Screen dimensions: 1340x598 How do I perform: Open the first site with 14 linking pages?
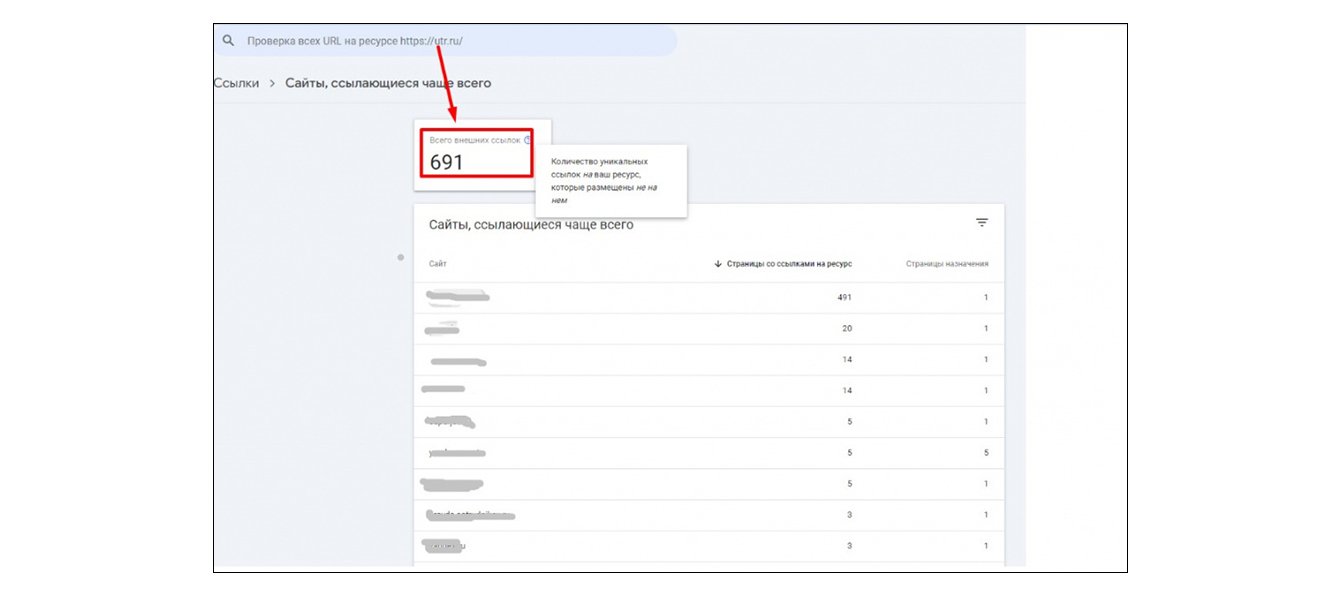458,360
